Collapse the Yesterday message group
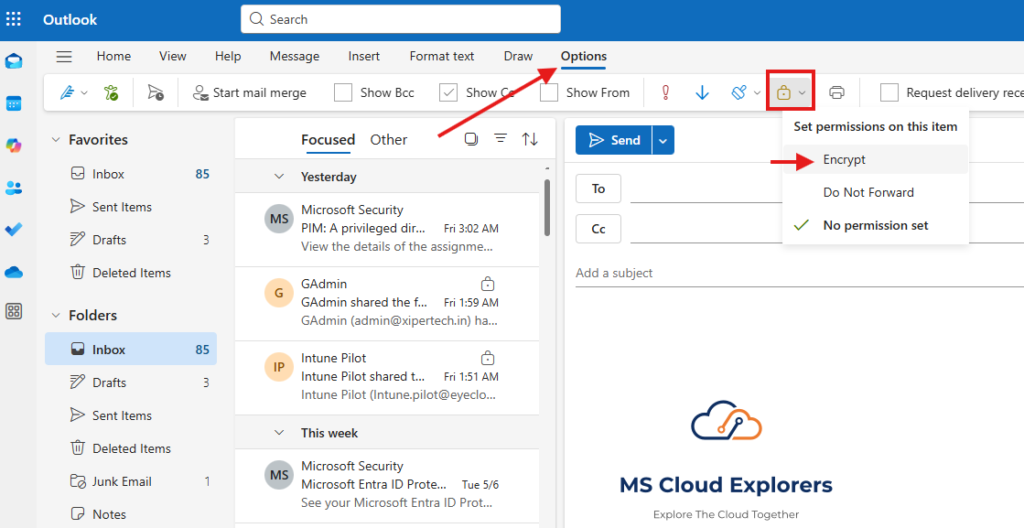 280,177
